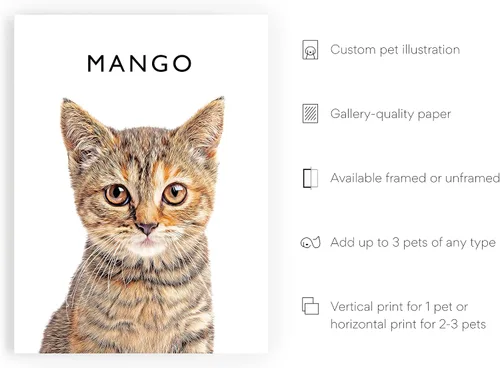Image resolution: width=500 pixels, height=368 pixels.
Task: Click the MANGO name title
Action: (139, 63)
